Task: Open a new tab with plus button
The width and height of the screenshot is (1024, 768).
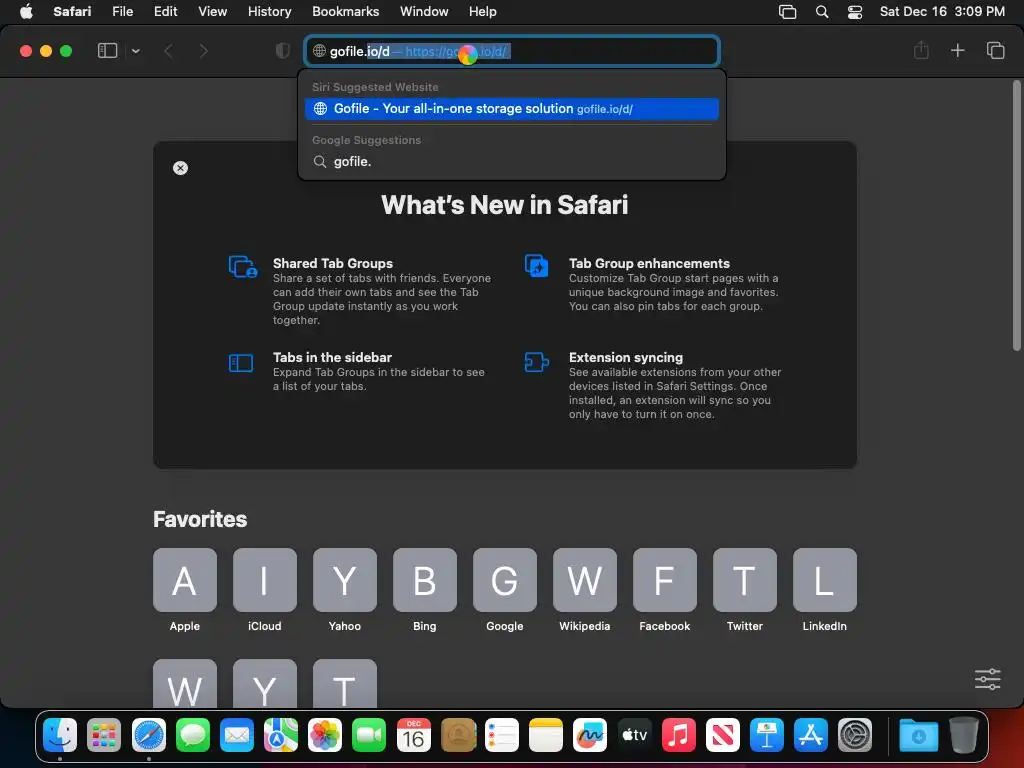Action: tap(957, 50)
